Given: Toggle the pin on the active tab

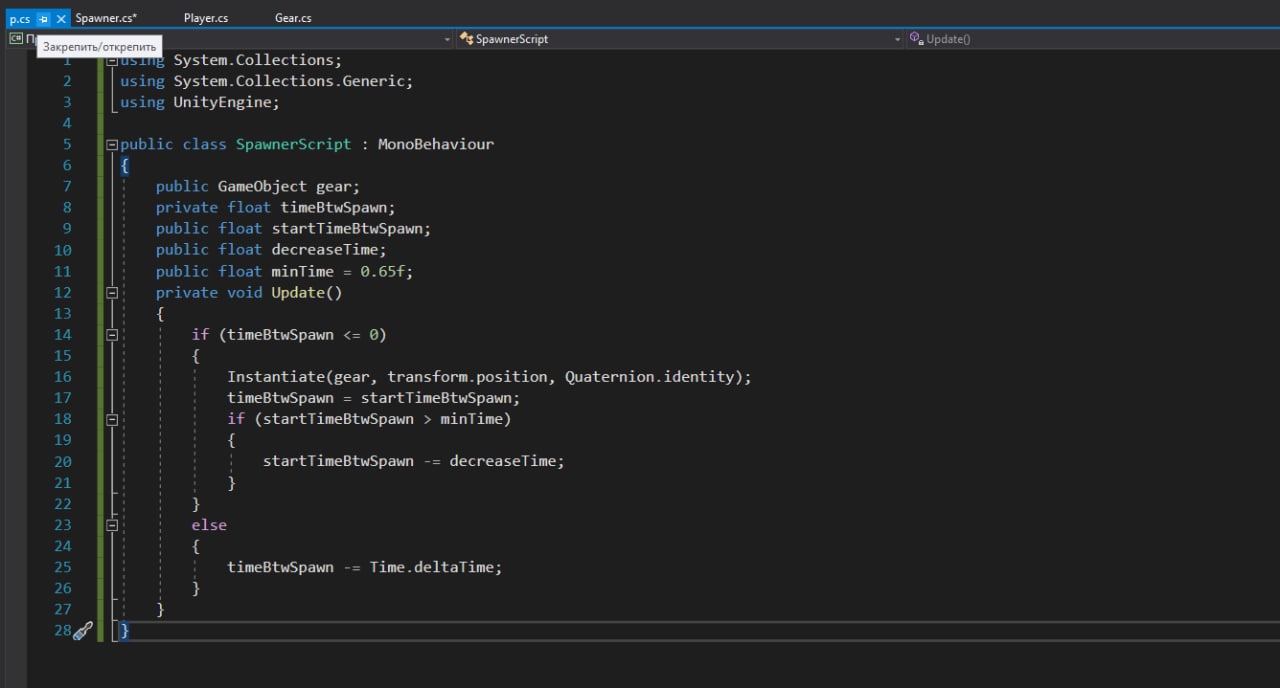Looking at the screenshot, I should [x=43, y=19].
